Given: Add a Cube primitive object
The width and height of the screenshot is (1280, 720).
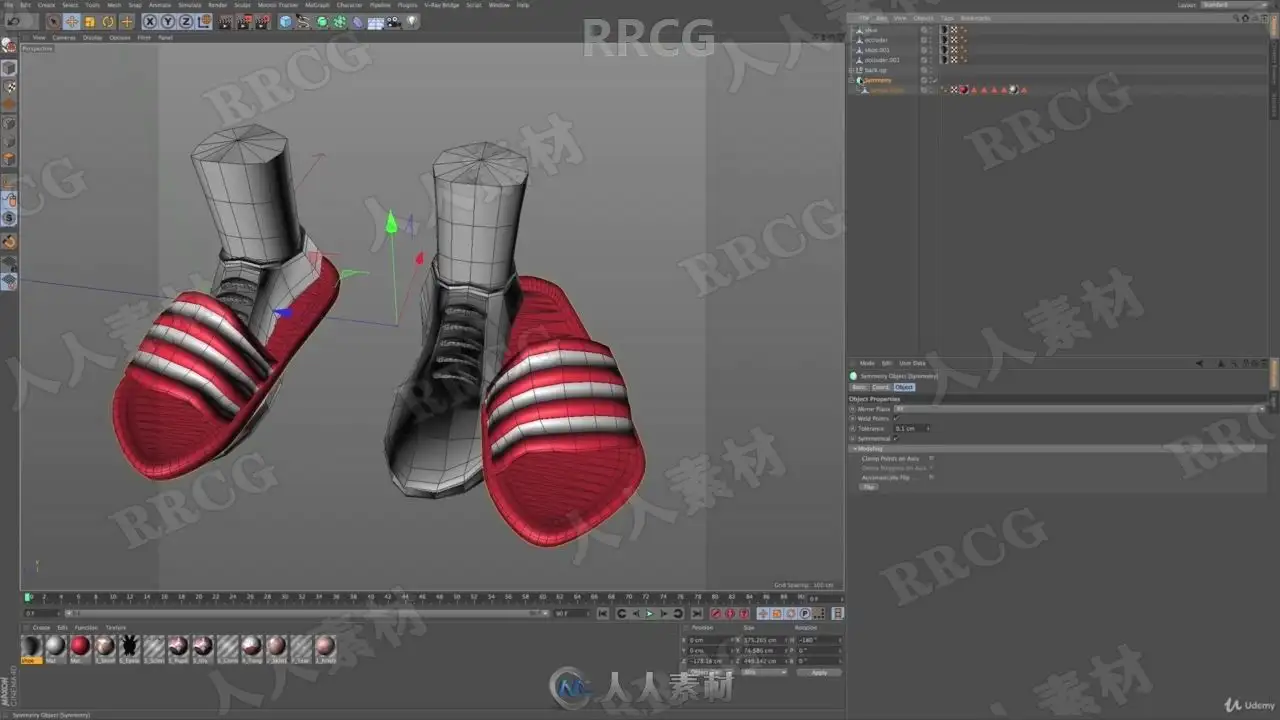Looking at the screenshot, I should (286, 22).
